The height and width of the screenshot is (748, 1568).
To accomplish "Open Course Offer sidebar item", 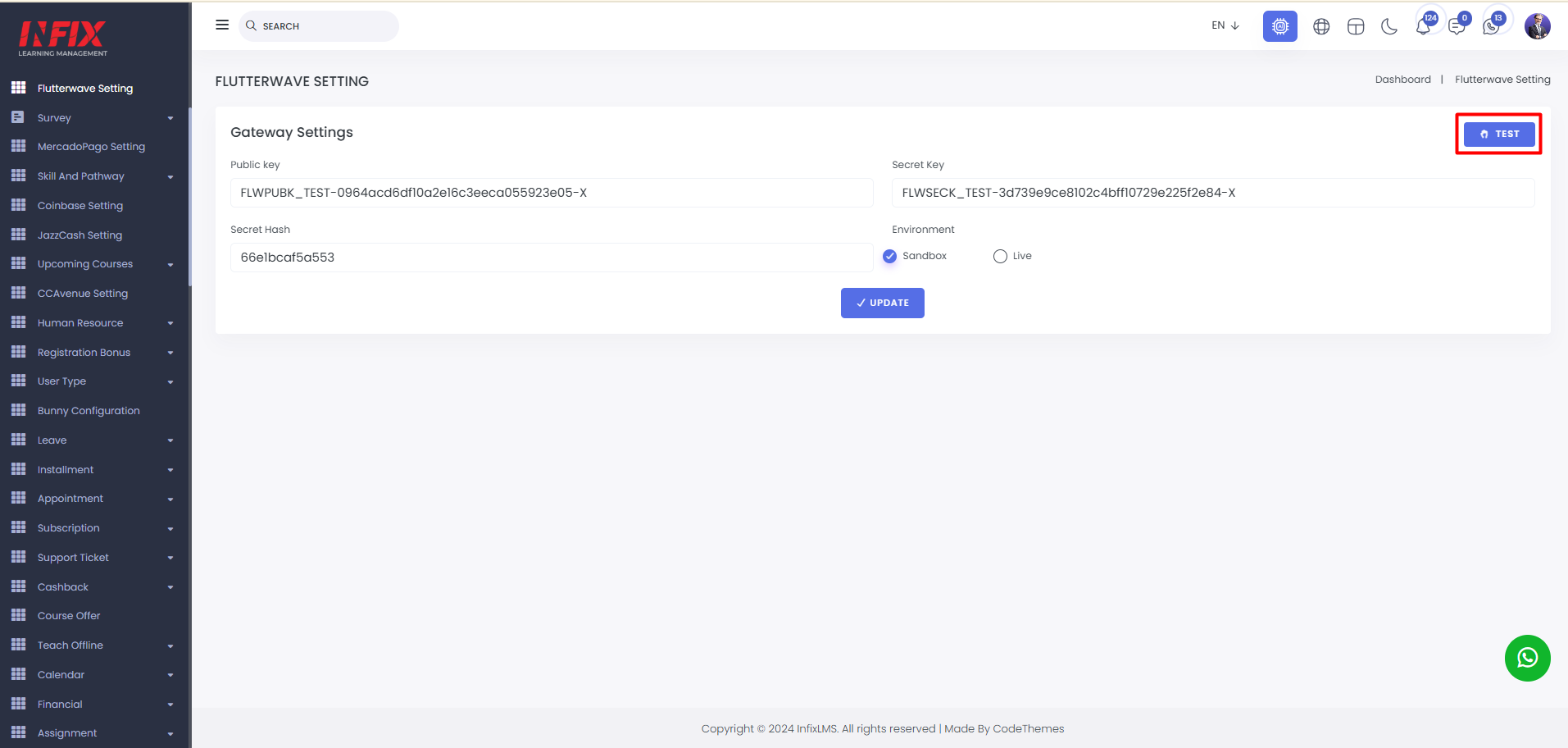I will coord(69,615).
